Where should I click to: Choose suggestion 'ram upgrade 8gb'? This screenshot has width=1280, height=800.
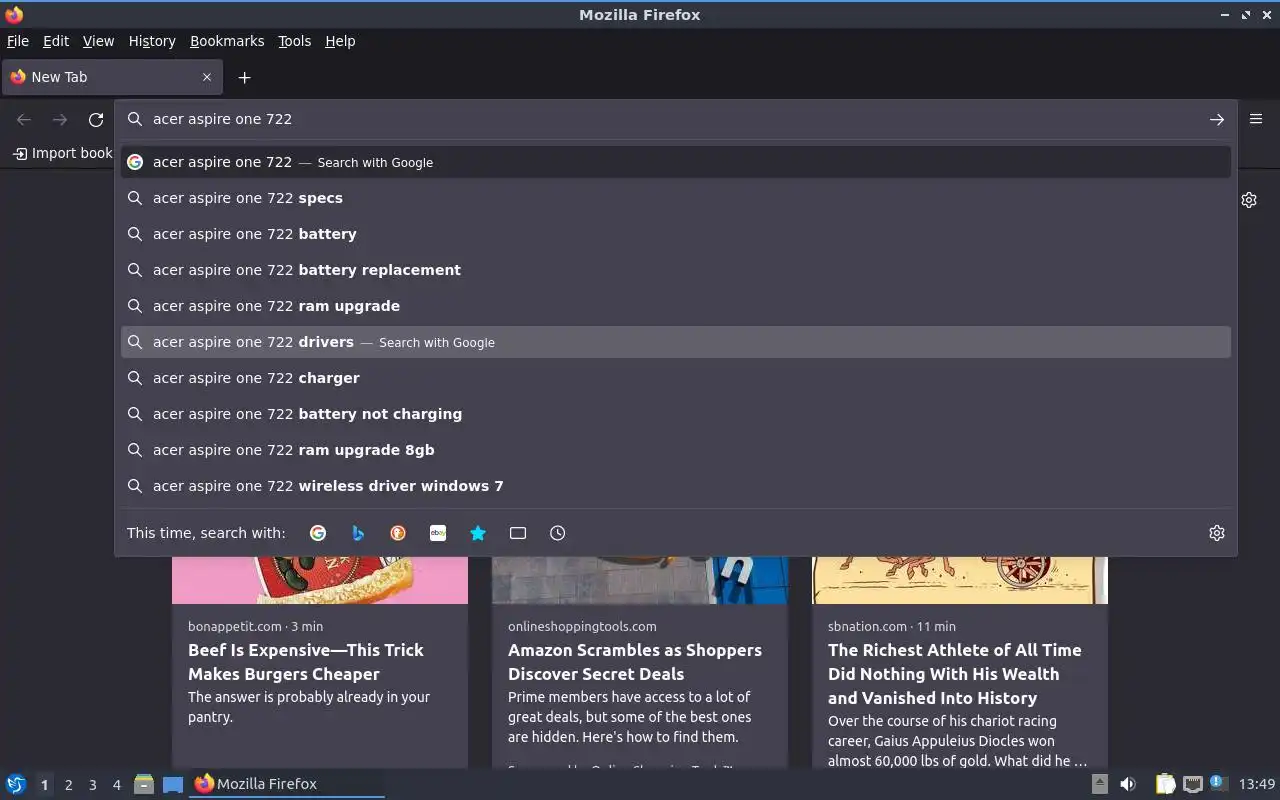click(x=676, y=450)
